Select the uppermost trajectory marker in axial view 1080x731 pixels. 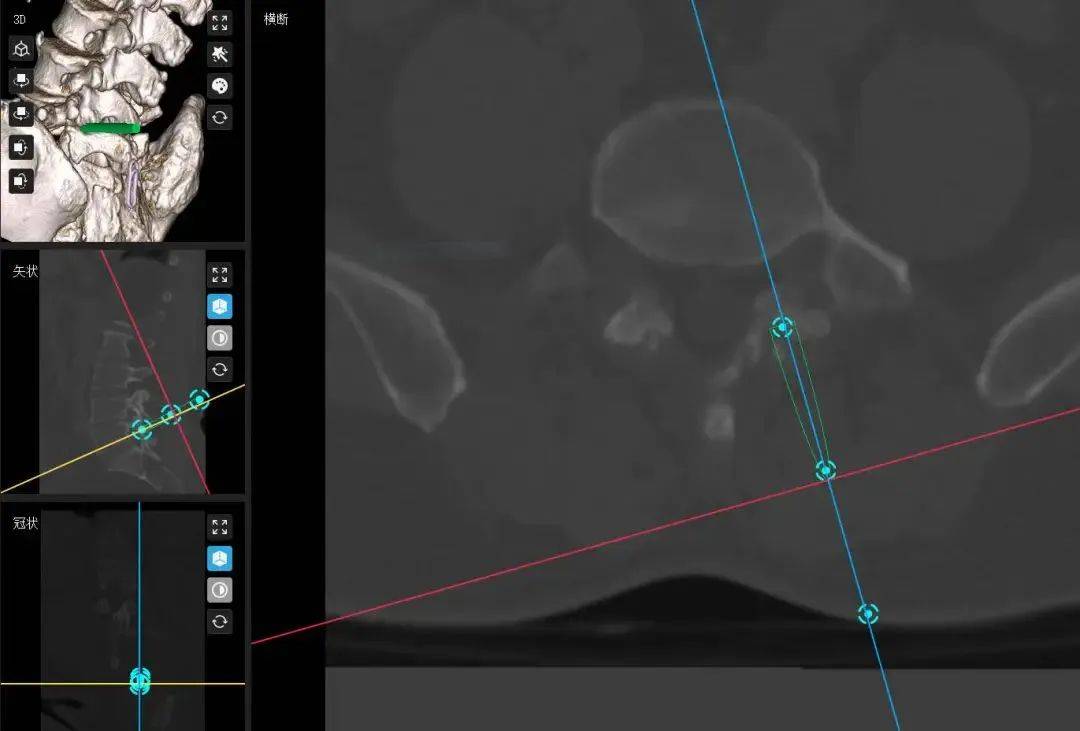pos(782,327)
